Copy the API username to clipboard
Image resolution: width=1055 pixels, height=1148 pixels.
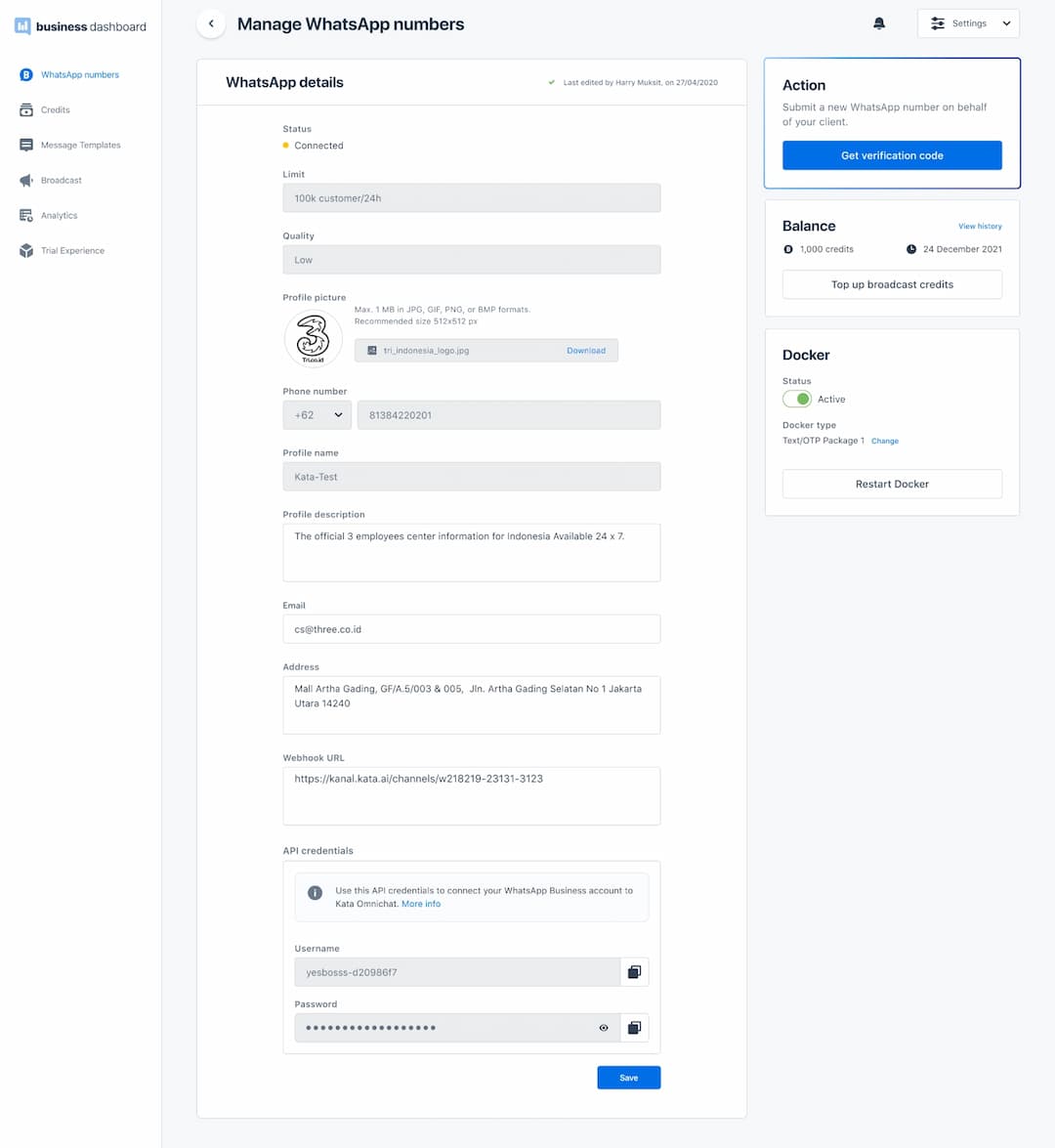(x=634, y=972)
